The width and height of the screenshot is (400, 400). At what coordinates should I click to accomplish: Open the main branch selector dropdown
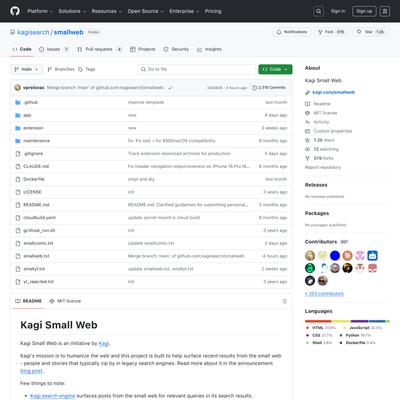tap(26, 69)
